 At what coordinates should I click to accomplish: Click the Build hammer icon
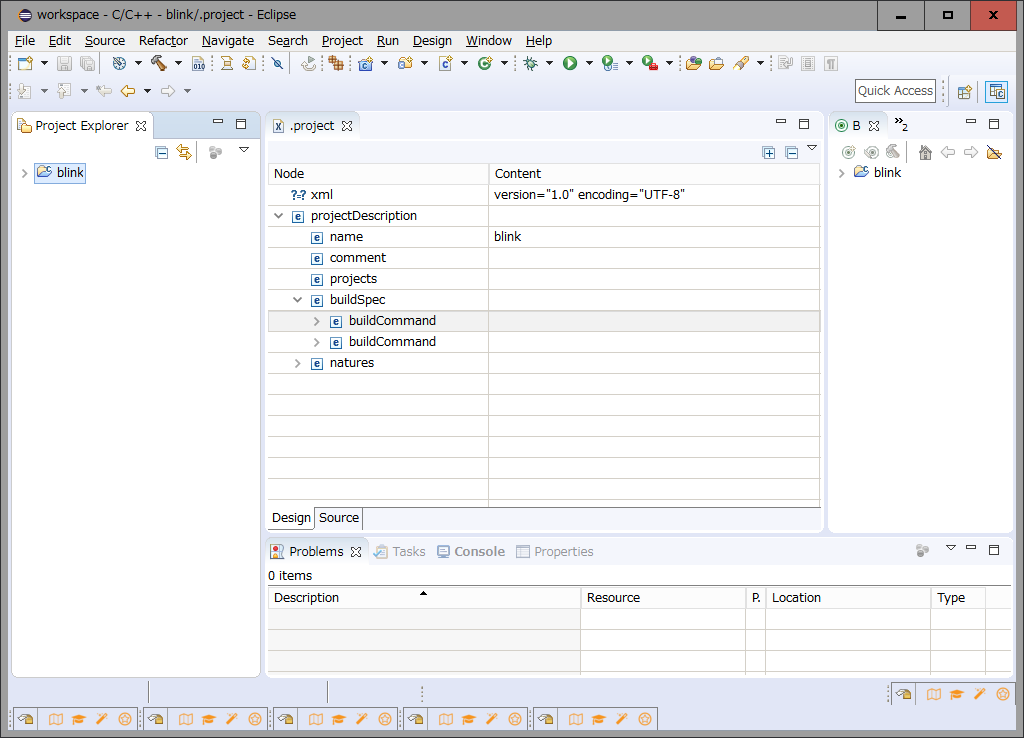tap(159, 63)
